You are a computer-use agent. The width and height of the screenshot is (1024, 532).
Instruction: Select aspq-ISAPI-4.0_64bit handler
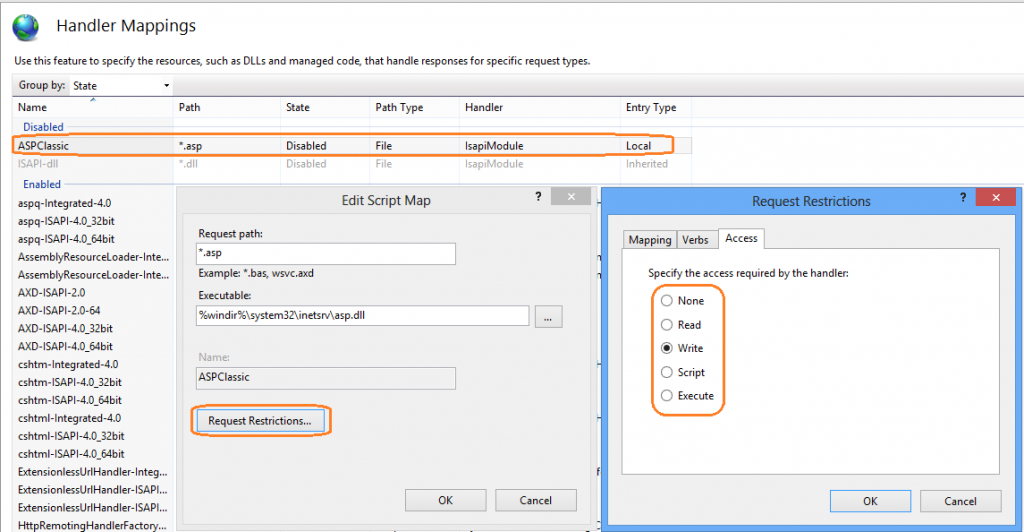(66, 239)
